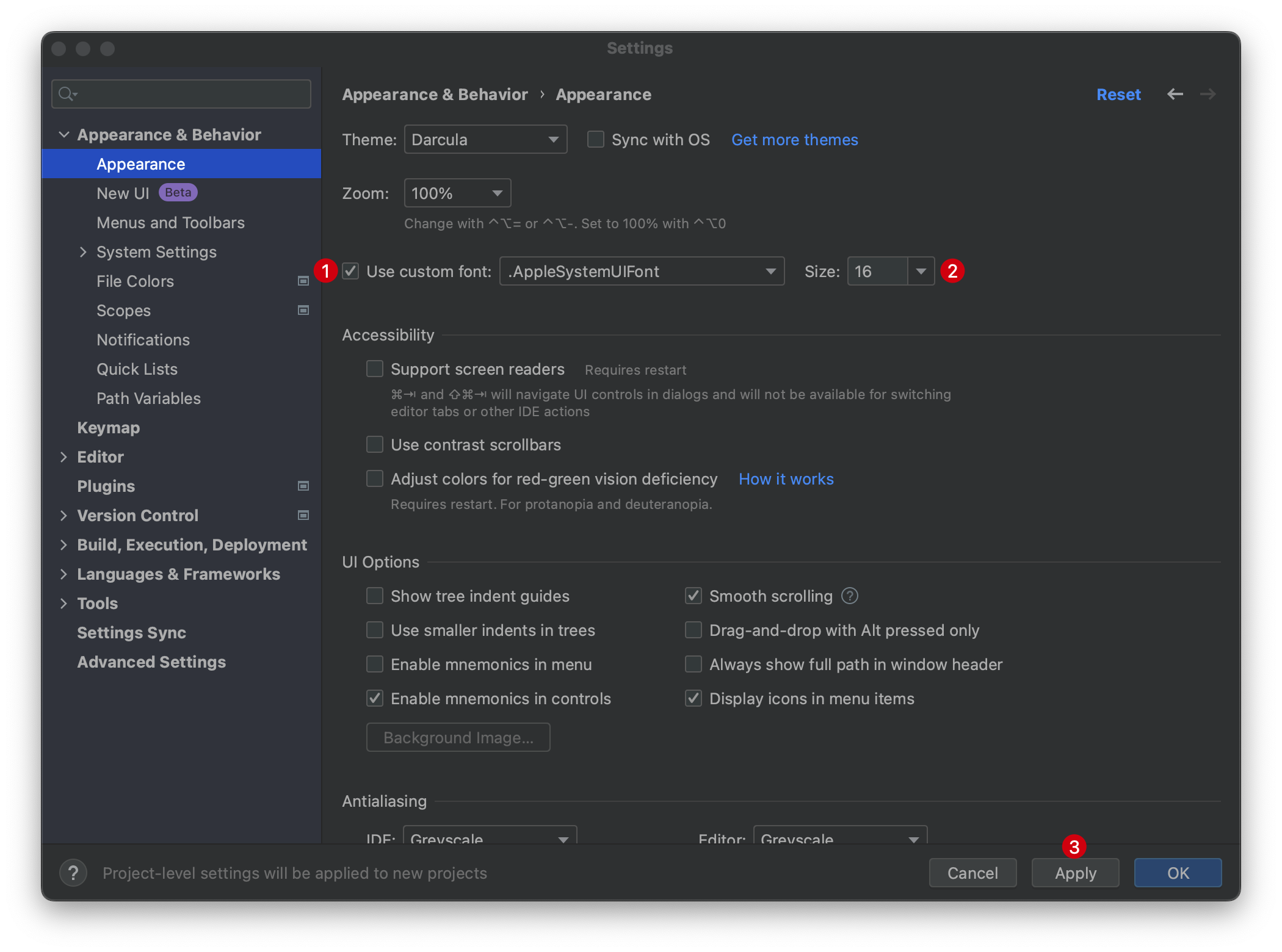Select Appearance in the settings tree
Image resolution: width=1282 pixels, height=952 pixels.
[x=181, y=164]
